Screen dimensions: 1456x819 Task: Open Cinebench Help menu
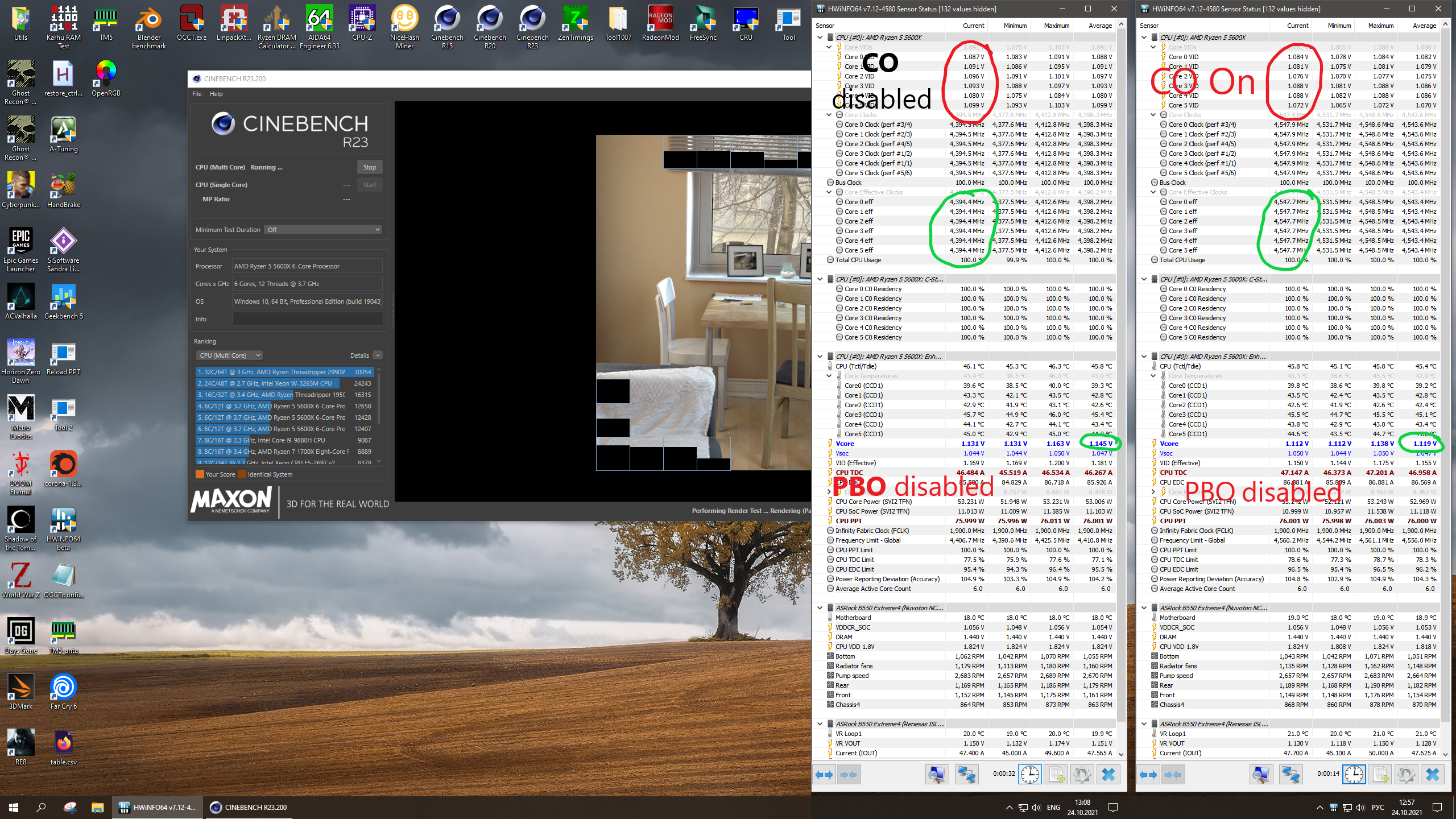tap(216, 94)
